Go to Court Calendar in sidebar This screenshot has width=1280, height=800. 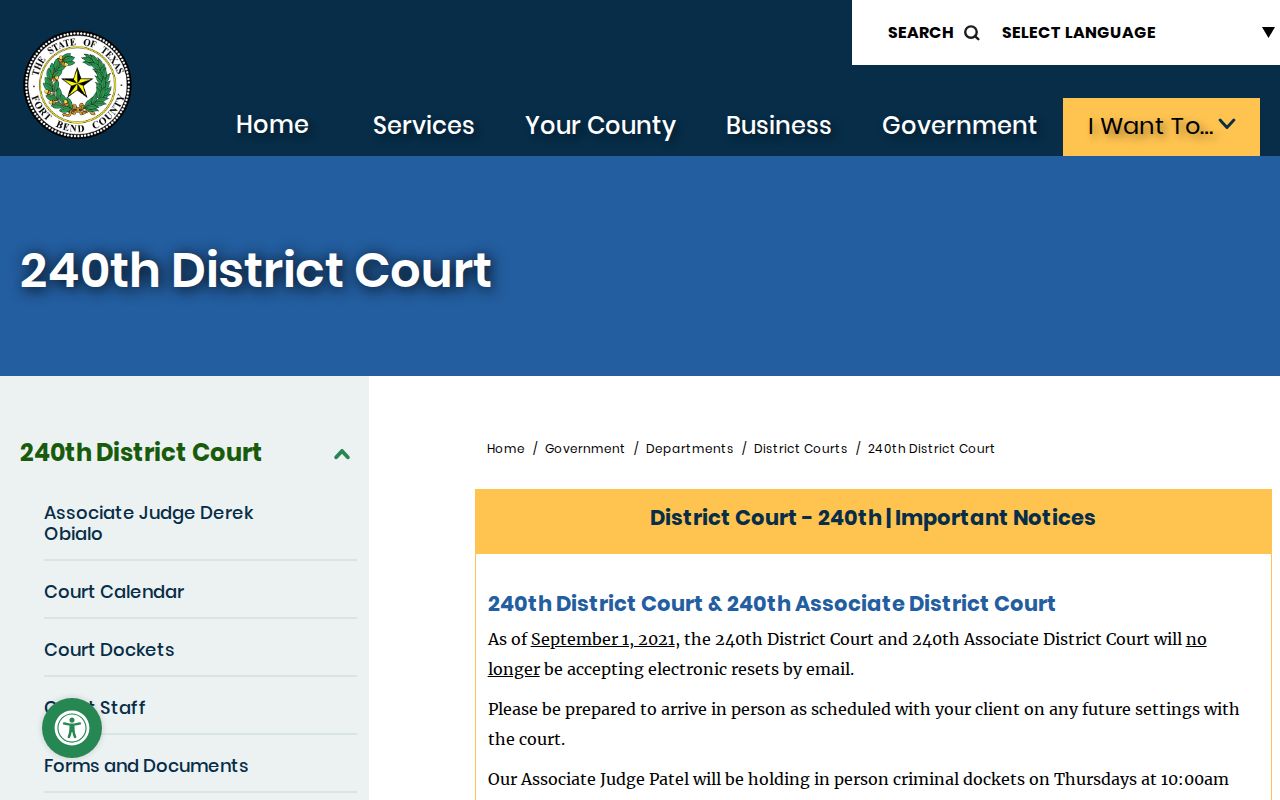pyautogui.click(x=114, y=592)
